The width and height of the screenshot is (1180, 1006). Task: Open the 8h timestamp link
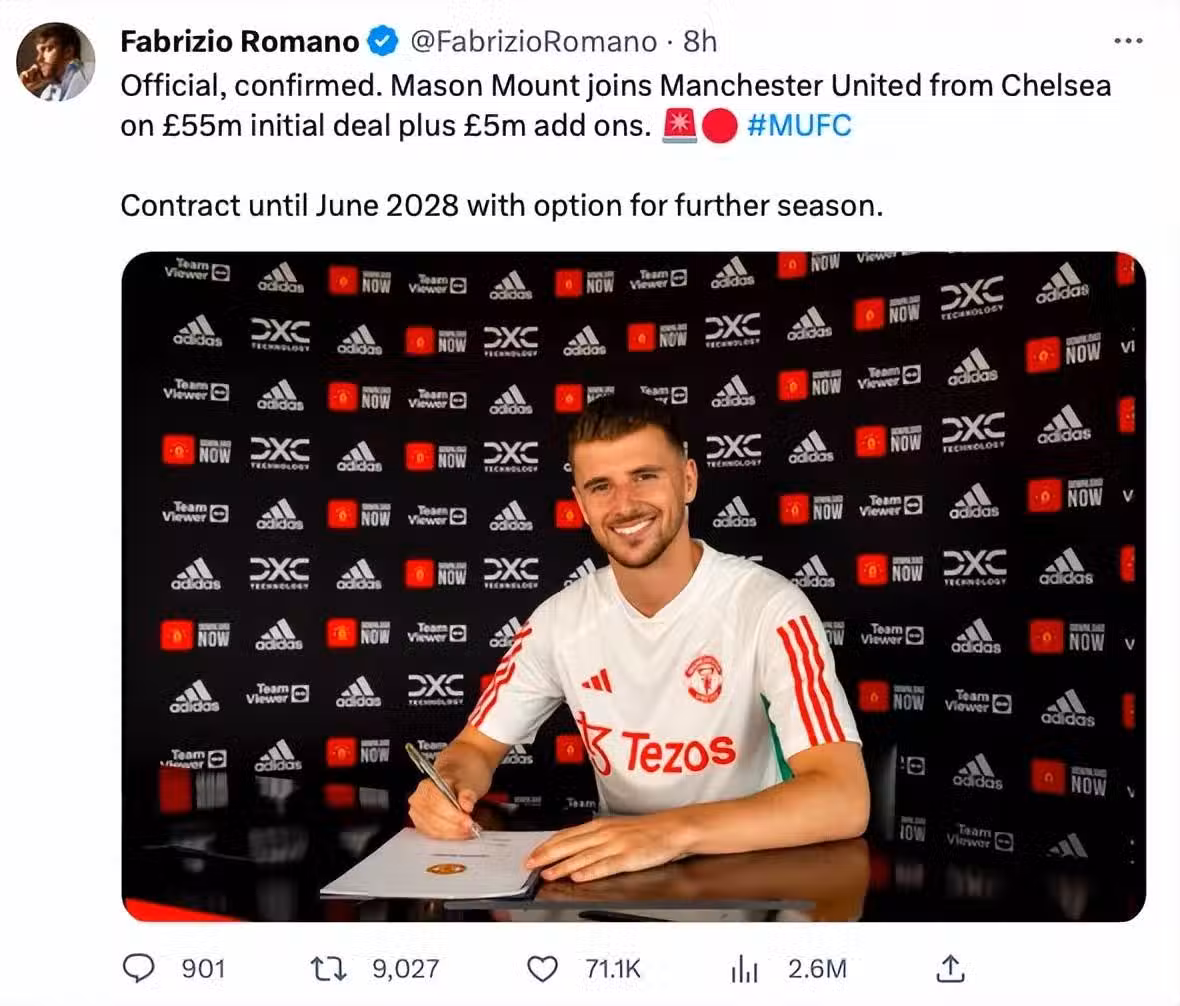[700, 42]
